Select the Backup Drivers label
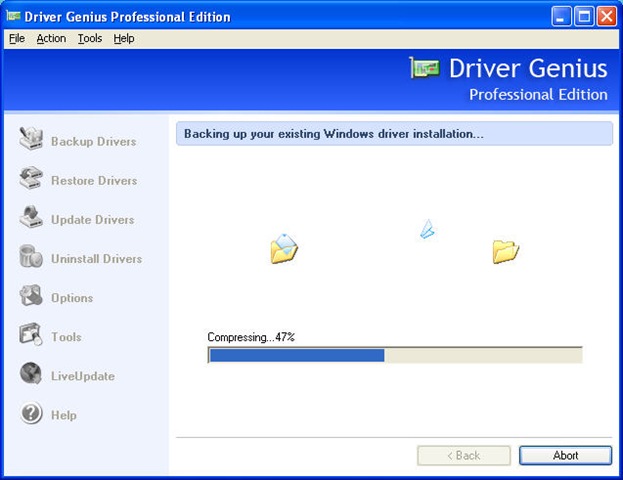623x480 pixels. coord(94,141)
